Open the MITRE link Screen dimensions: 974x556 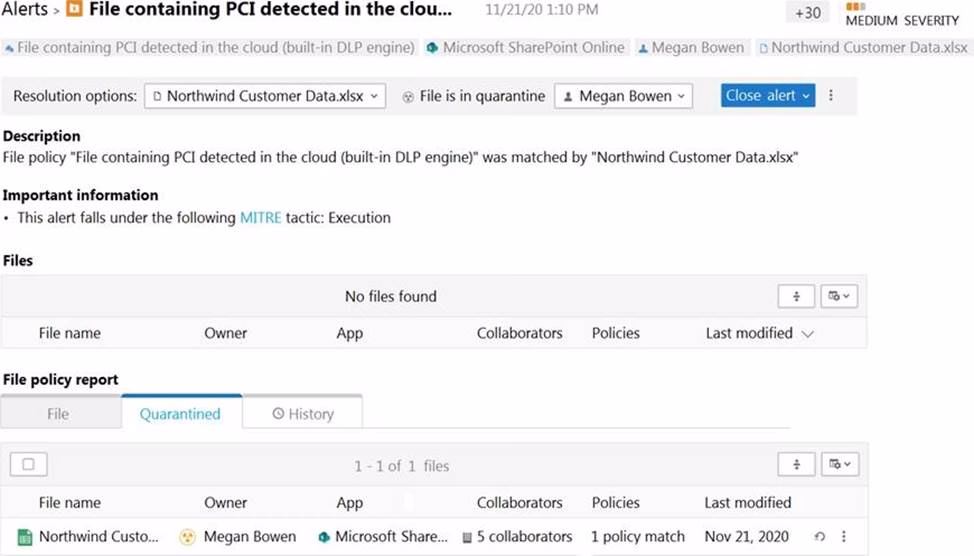click(260, 217)
